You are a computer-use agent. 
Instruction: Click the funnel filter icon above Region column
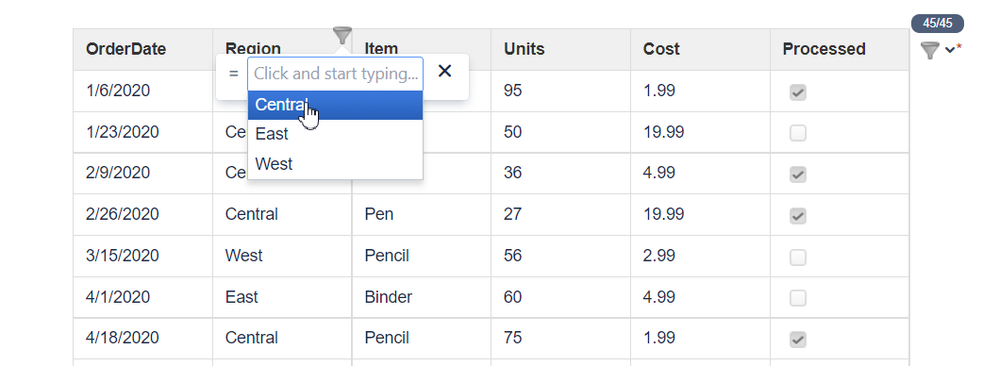(342, 36)
